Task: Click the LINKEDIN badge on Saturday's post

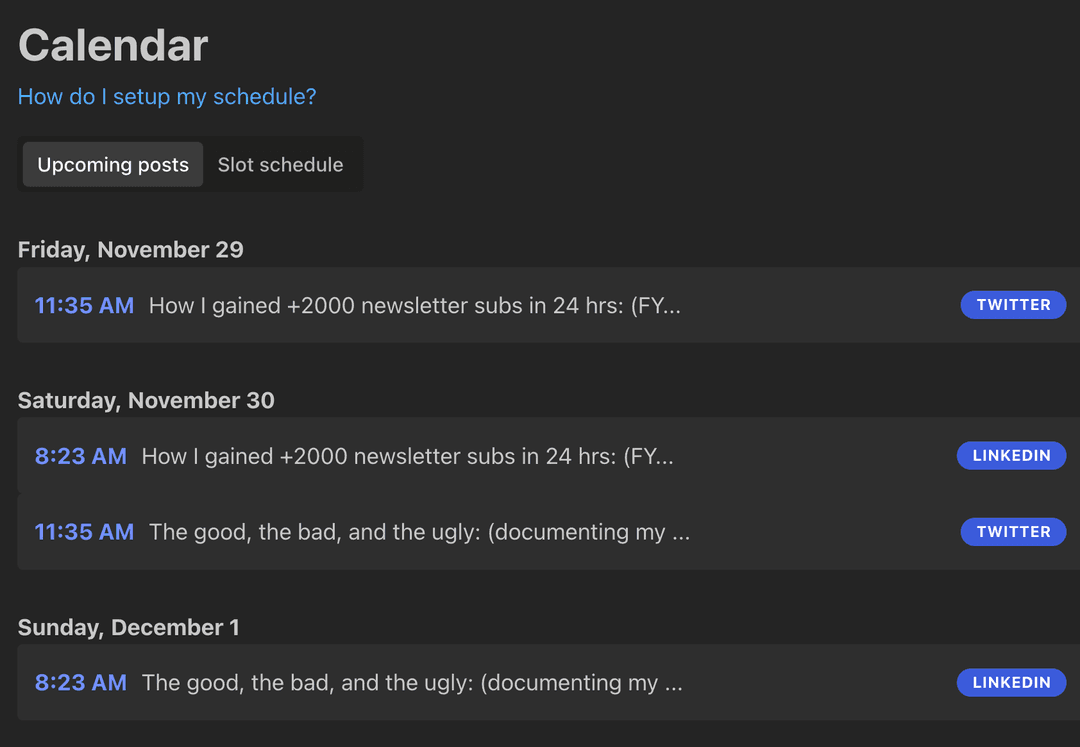Action: point(1011,455)
